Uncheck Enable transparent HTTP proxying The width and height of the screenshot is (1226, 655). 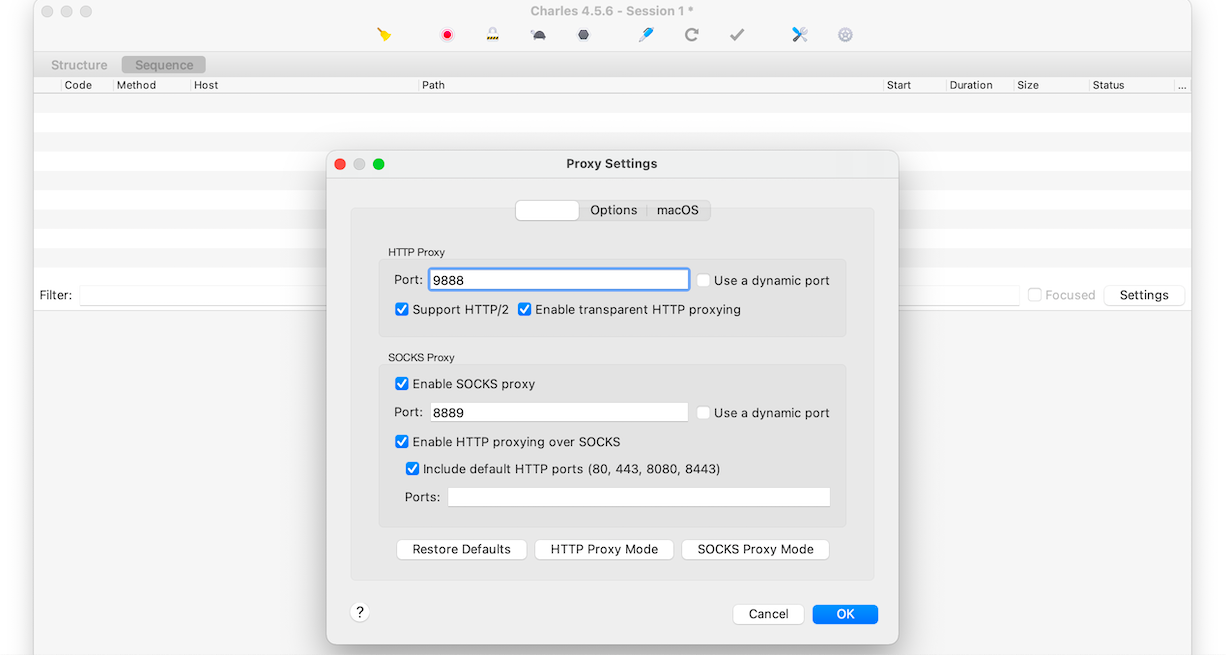click(525, 310)
